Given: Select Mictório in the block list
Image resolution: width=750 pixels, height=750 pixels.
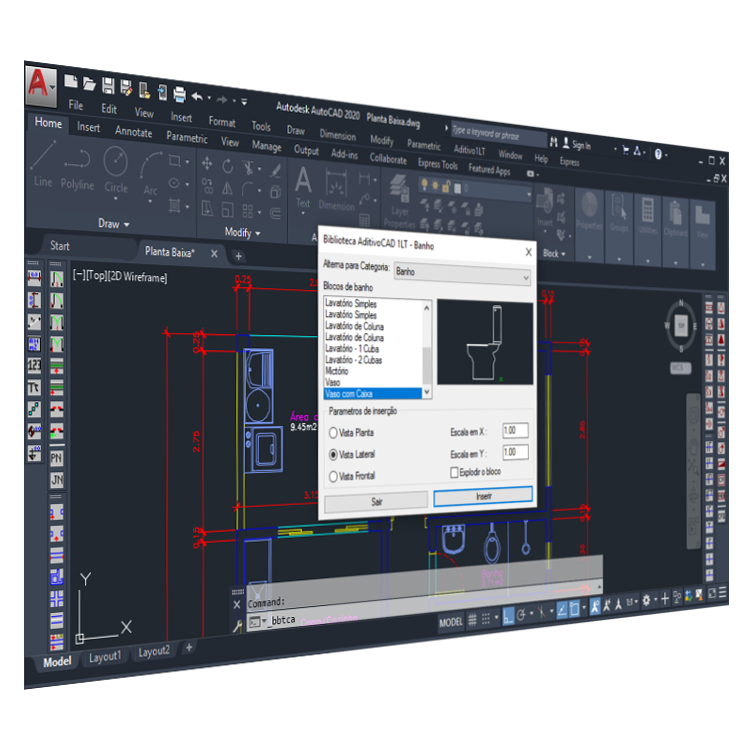Looking at the screenshot, I should click(337, 371).
